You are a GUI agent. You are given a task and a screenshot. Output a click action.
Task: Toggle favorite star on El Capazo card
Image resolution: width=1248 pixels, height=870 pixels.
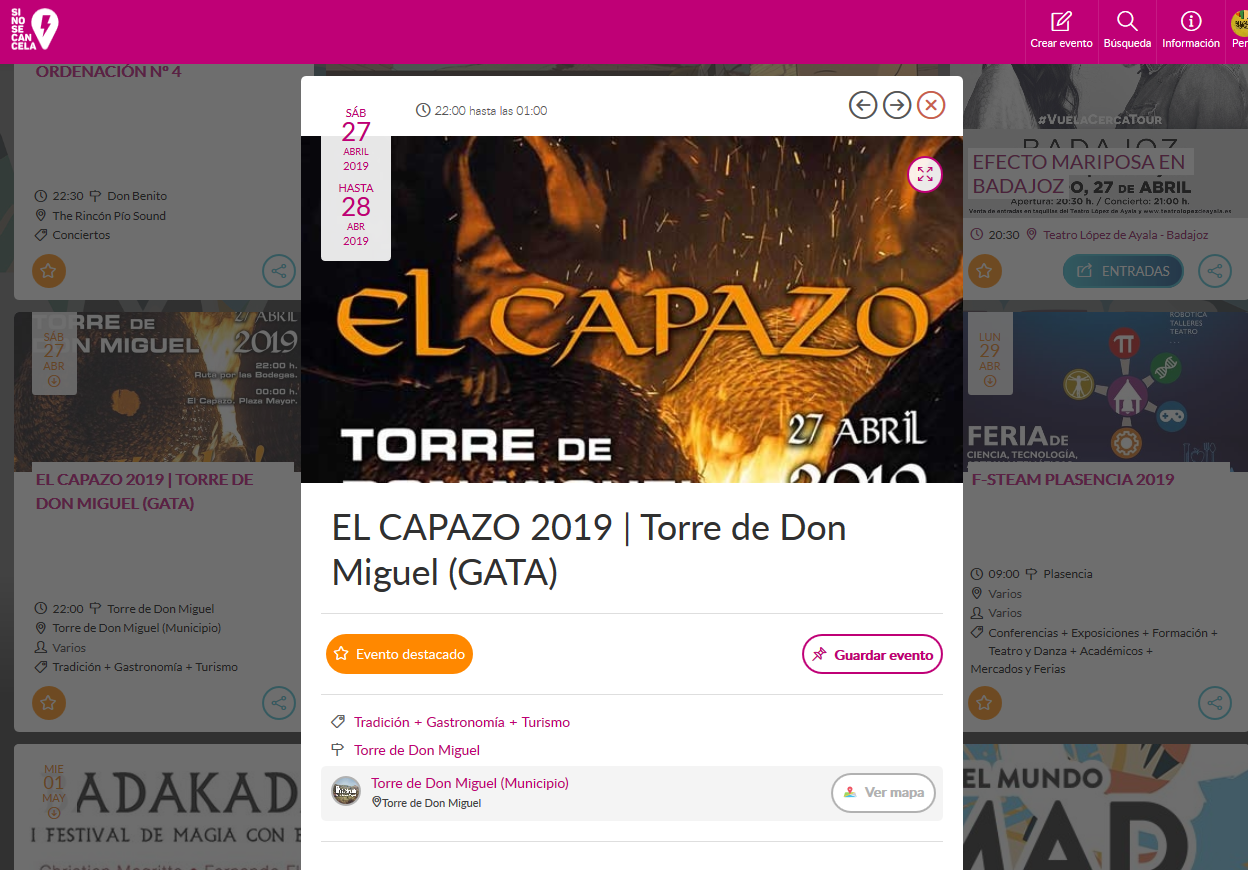(x=49, y=703)
